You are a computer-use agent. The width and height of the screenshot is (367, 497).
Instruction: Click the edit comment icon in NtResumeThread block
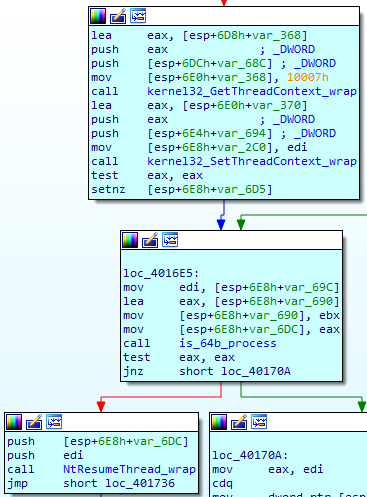(34, 422)
